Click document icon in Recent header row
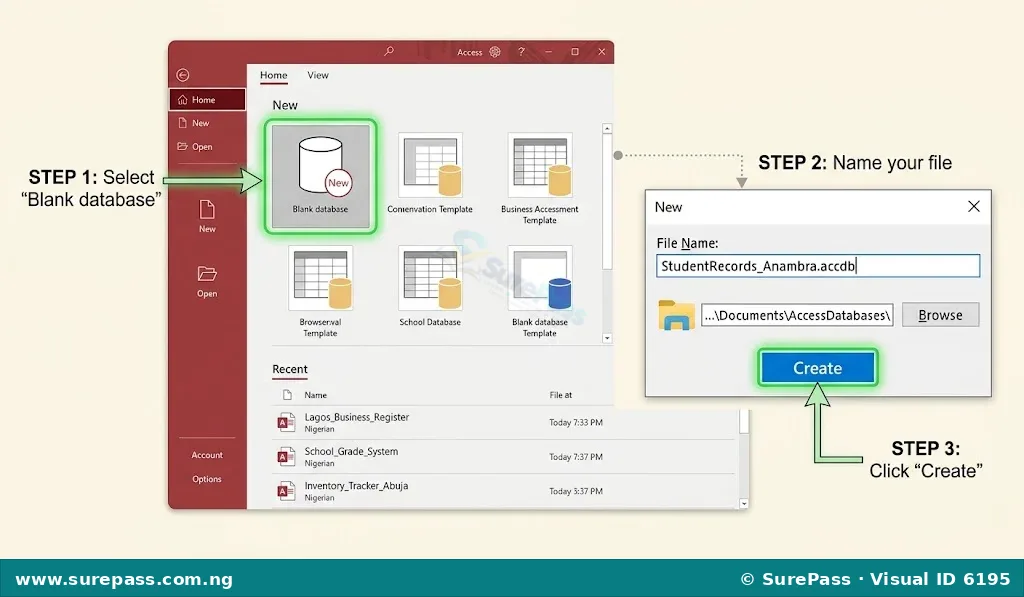Screen dimensions: 1024x597 click(x=287, y=395)
